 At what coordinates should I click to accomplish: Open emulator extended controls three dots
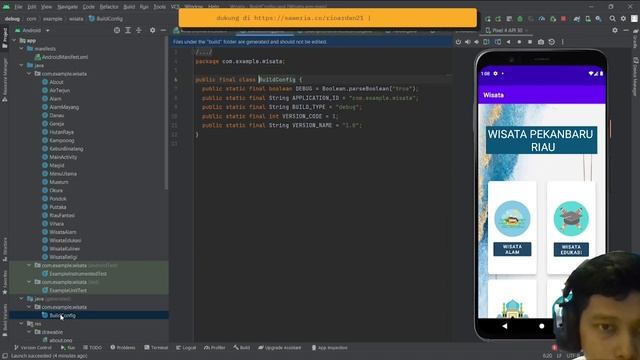562,42
